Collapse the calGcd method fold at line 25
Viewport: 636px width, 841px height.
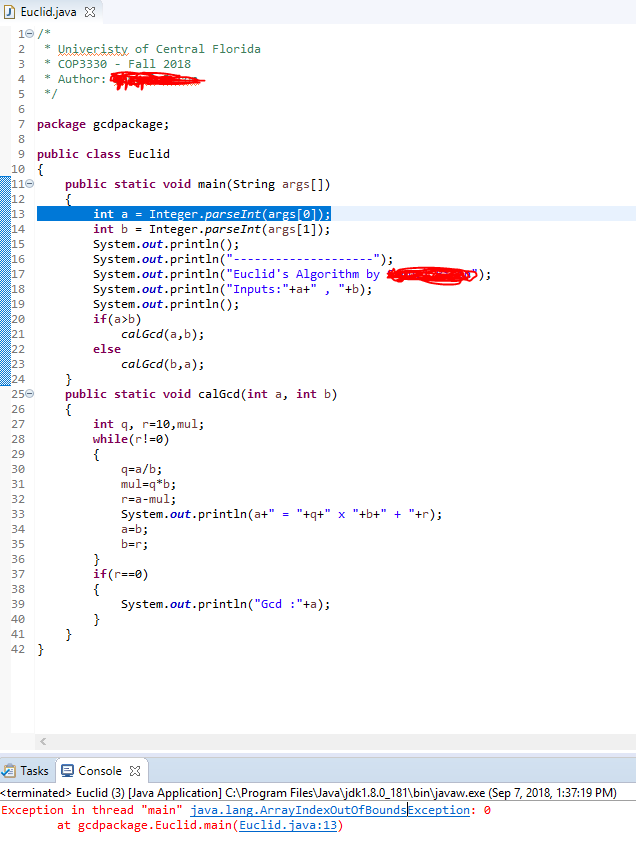coord(30,394)
